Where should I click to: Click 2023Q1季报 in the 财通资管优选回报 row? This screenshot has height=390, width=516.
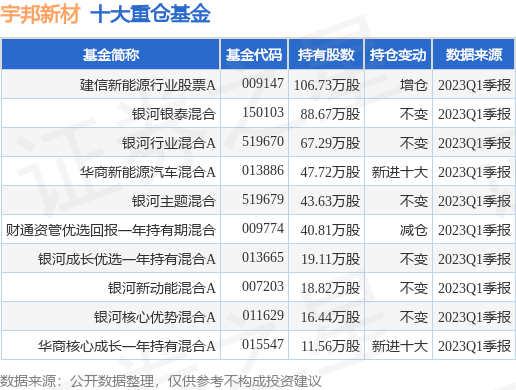click(x=474, y=230)
